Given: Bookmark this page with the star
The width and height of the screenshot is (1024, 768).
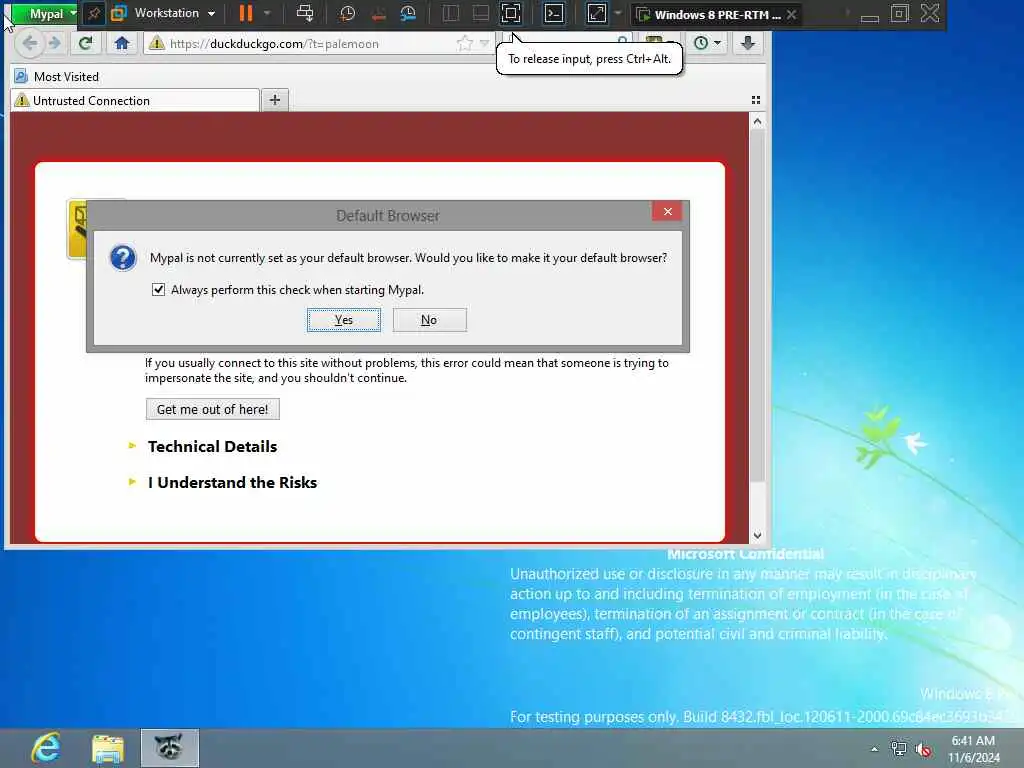Looking at the screenshot, I should (x=465, y=44).
